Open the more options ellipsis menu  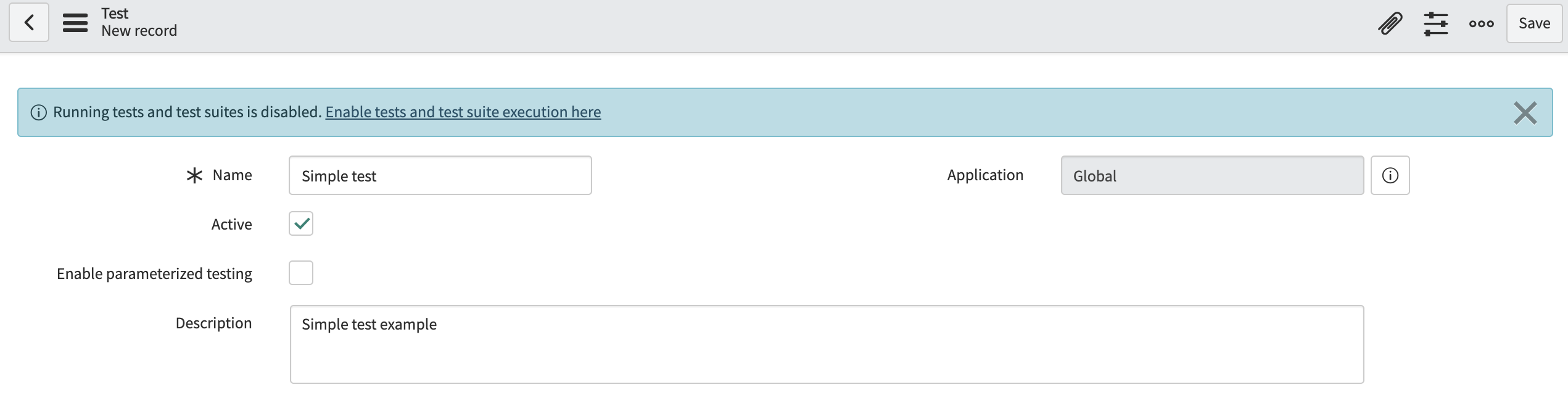tap(1482, 23)
